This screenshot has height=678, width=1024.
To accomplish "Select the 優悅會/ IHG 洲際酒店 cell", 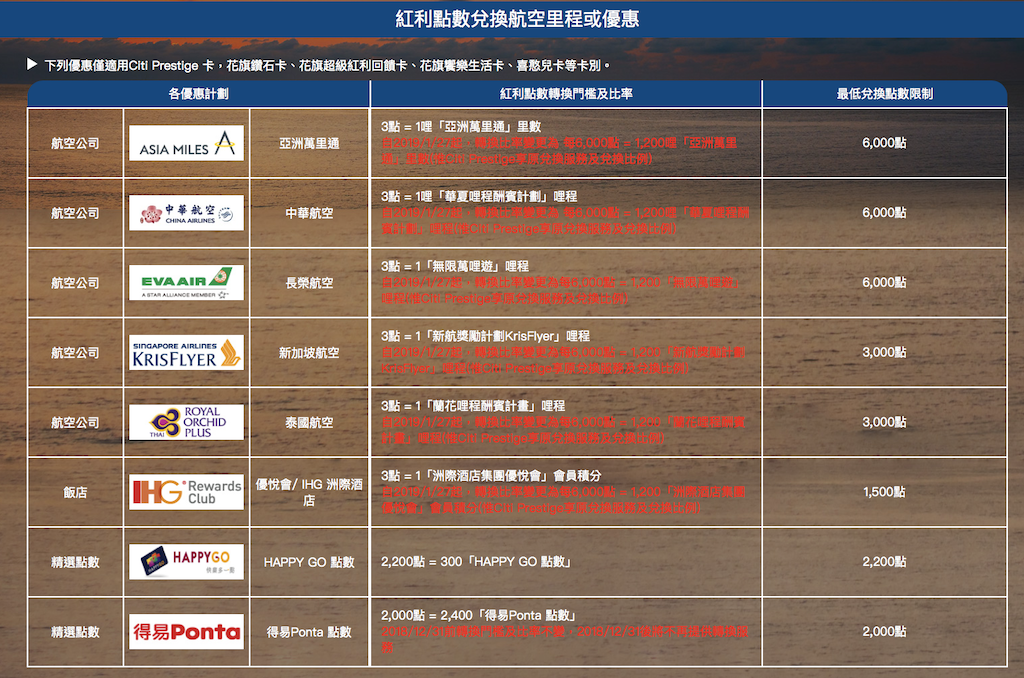I will click(x=309, y=492).
